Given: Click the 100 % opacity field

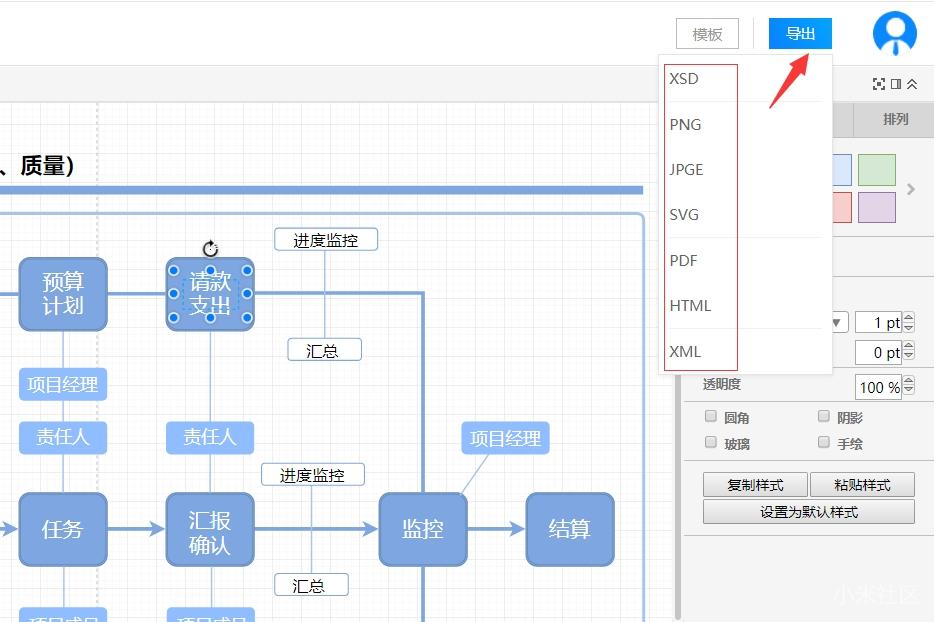Looking at the screenshot, I should coord(878,387).
